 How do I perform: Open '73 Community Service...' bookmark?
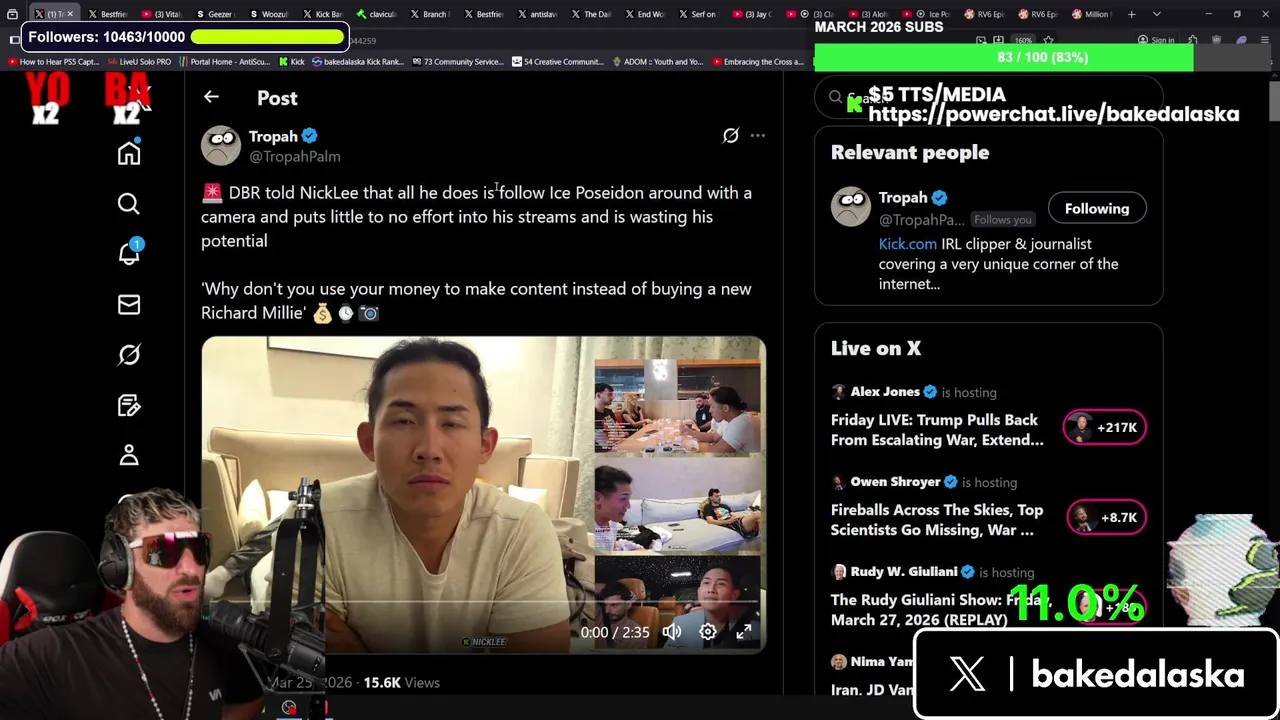[x=457, y=62]
